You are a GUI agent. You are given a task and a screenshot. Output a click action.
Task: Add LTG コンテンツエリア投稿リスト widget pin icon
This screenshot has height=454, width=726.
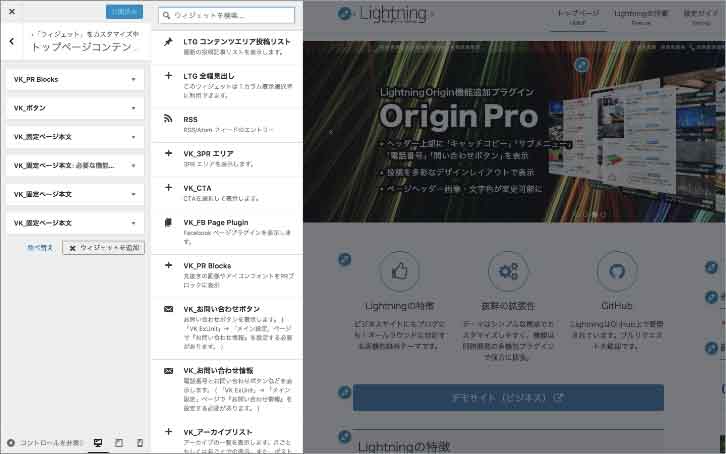169,42
